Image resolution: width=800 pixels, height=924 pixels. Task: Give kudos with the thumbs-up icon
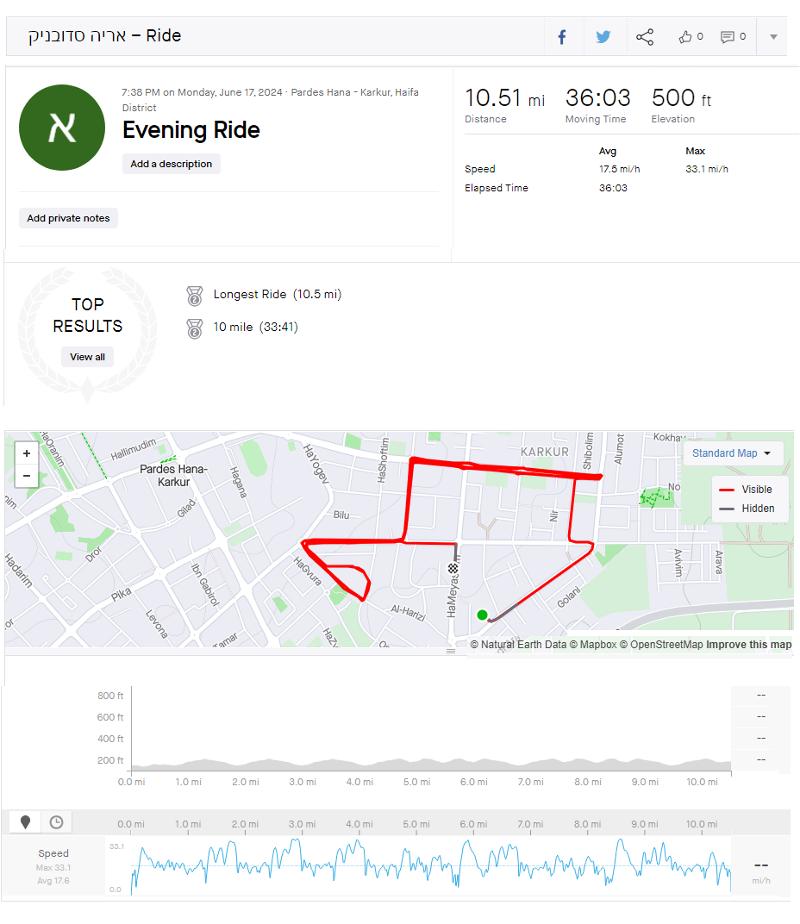click(x=690, y=37)
